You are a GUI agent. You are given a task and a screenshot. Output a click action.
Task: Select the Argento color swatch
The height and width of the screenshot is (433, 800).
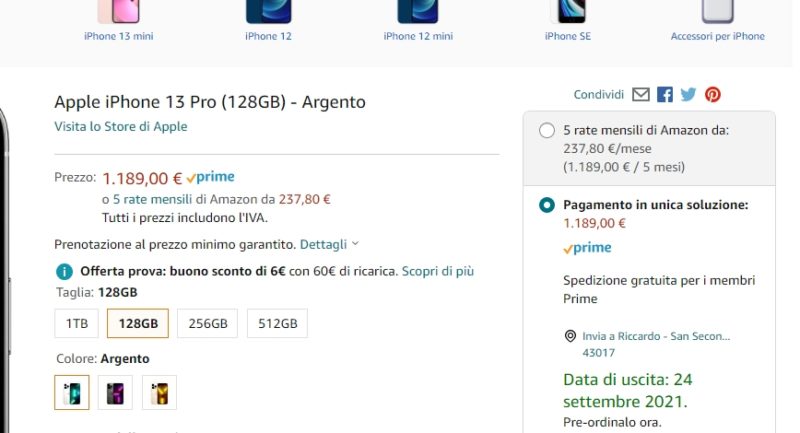(72, 393)
